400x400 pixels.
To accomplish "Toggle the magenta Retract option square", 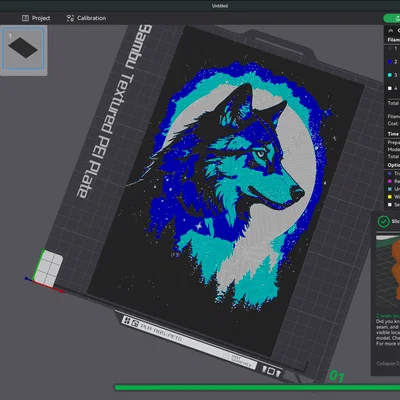I will [x=389, y=181].
